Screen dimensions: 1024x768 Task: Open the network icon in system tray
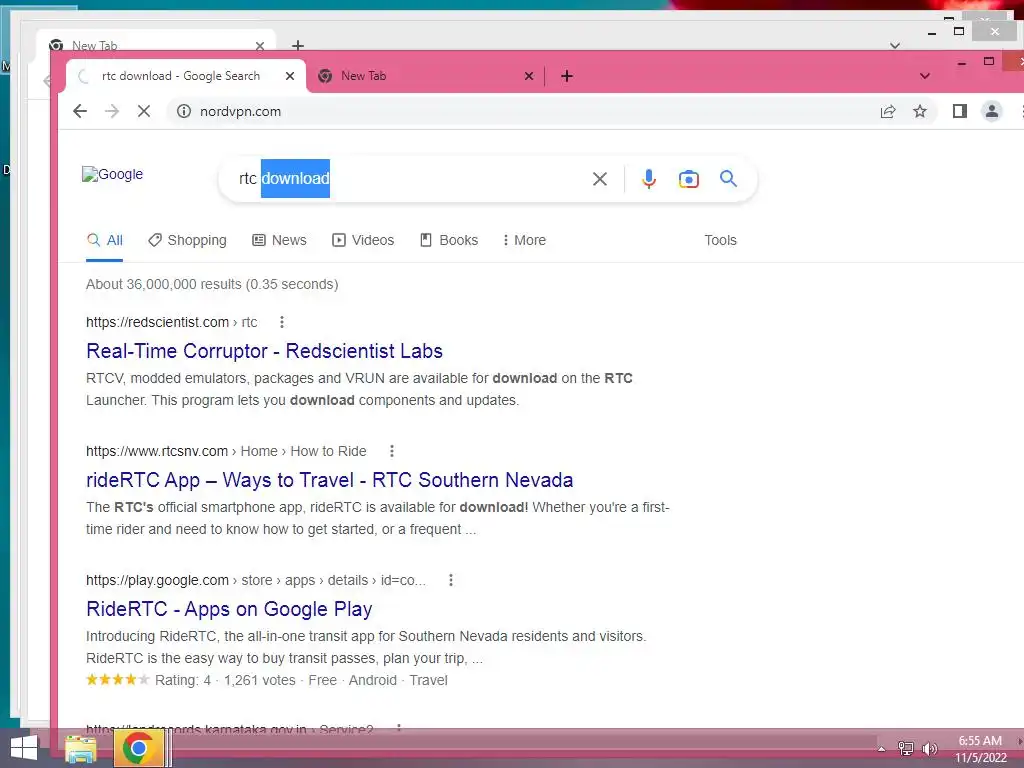tap(906, 748)
